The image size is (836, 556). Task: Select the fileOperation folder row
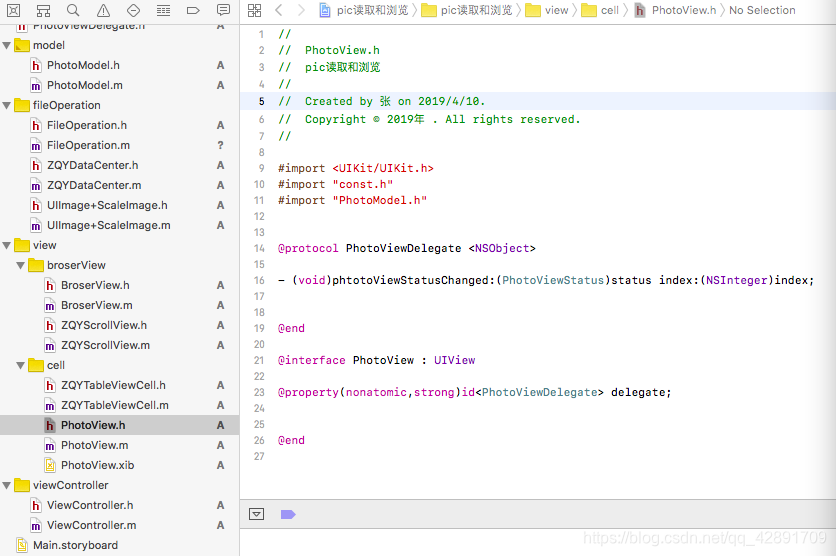click(119, 105)
